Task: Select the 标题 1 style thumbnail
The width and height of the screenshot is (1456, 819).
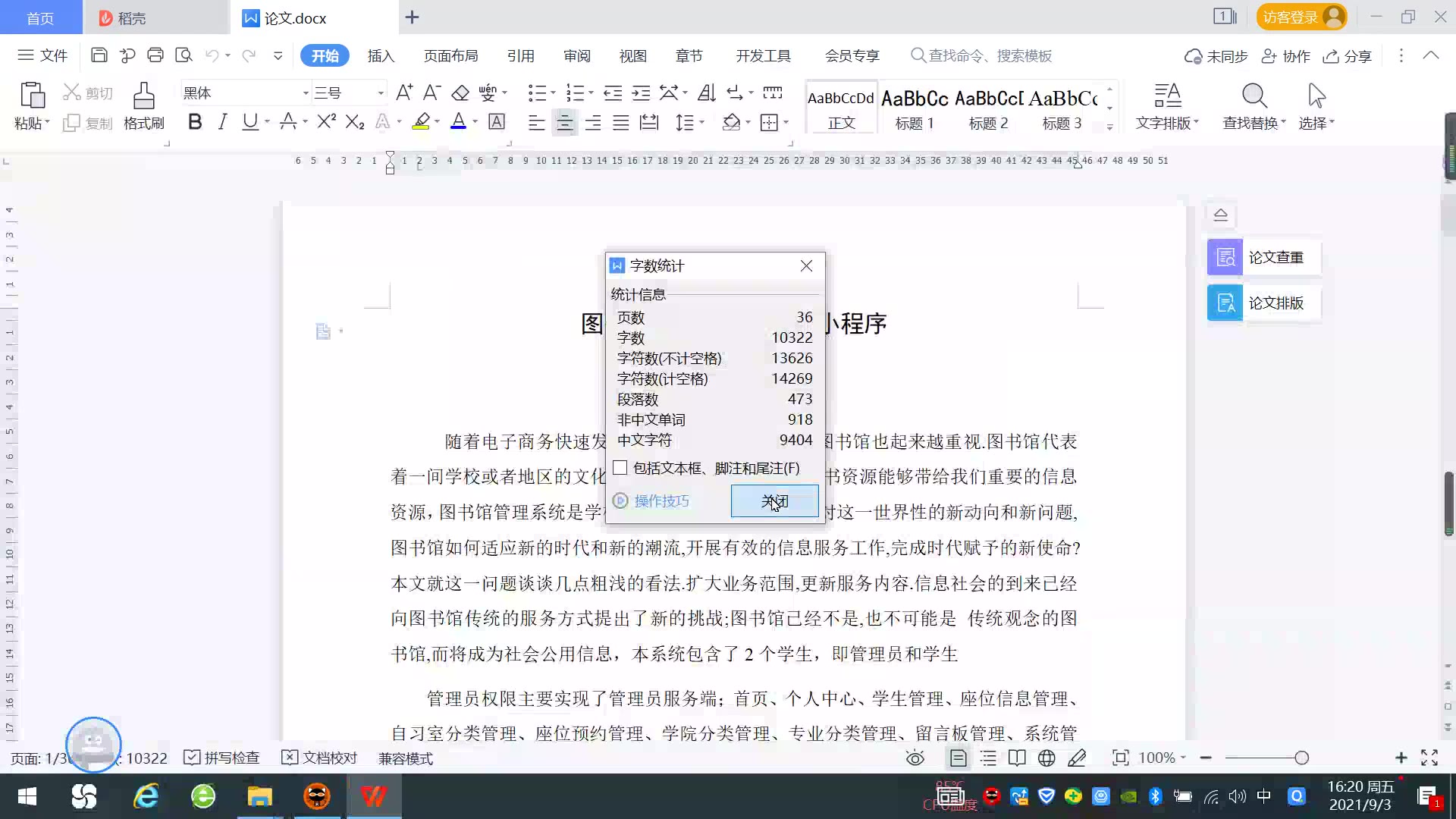Action: [915, 108]
